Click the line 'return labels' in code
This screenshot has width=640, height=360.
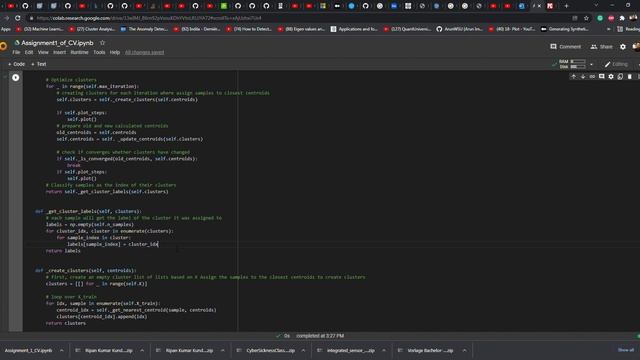click(63, 251)
